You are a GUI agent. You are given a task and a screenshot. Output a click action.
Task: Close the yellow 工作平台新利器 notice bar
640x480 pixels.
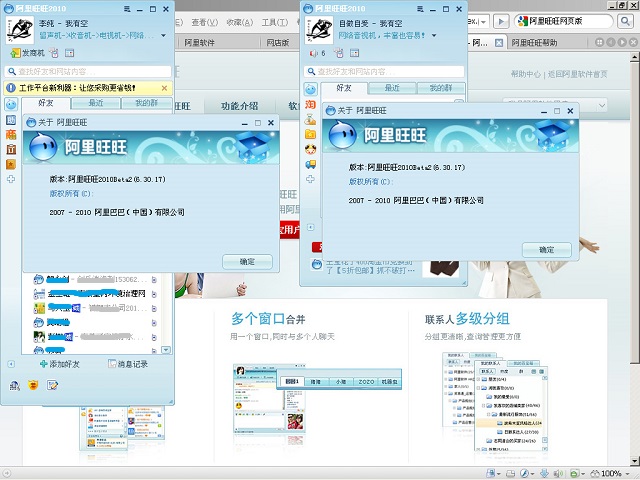(x=164, y=88)
